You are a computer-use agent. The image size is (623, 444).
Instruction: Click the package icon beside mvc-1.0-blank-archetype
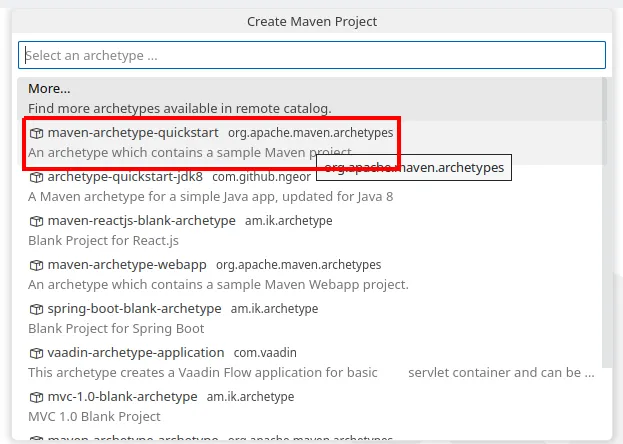pos(36,397)
